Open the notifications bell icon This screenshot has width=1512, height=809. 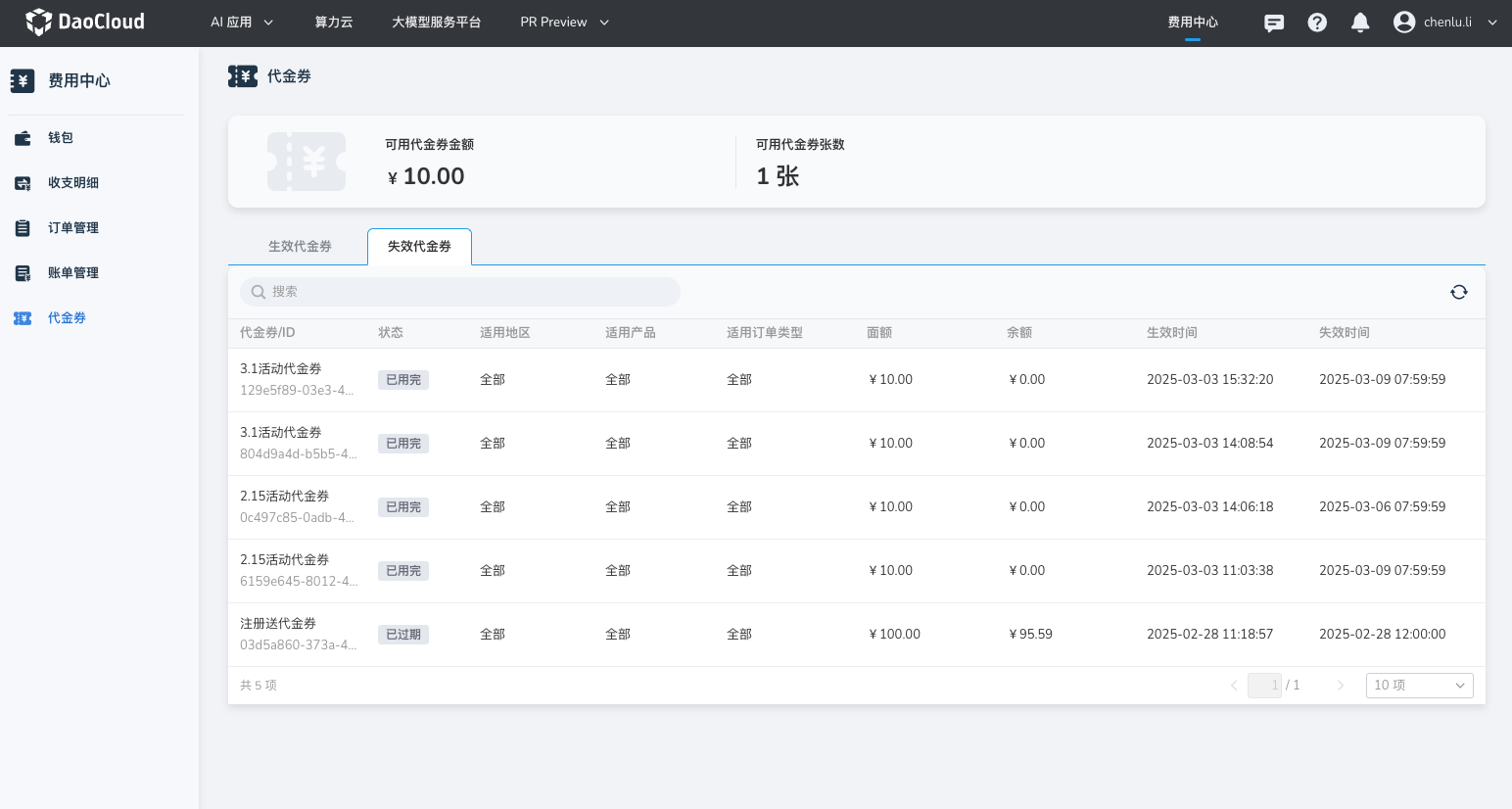pyautogui.click(x=1360, y=23)
